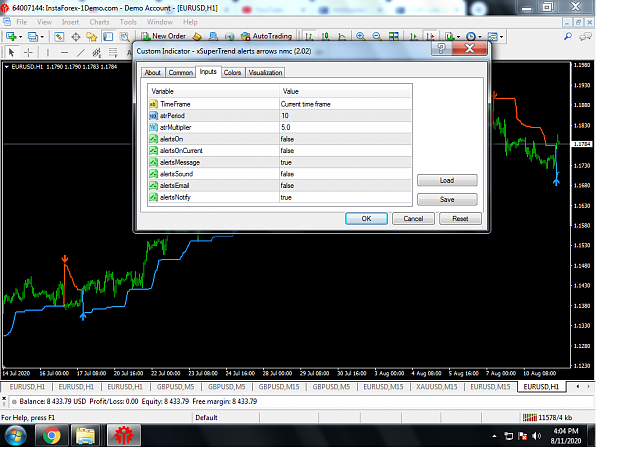Open the Insert menu
The height and width of the screenshot is (469, 625).
70,22
